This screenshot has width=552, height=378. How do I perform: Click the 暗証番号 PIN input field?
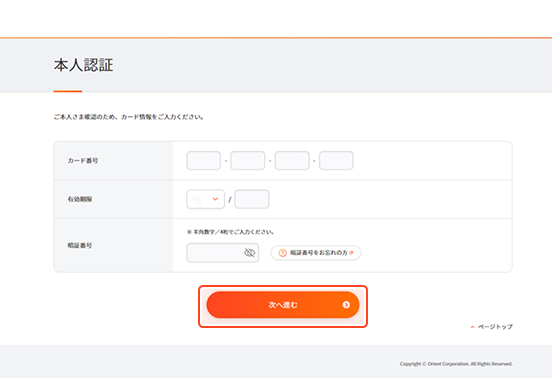pyautogui.click(x=222, y=253)
